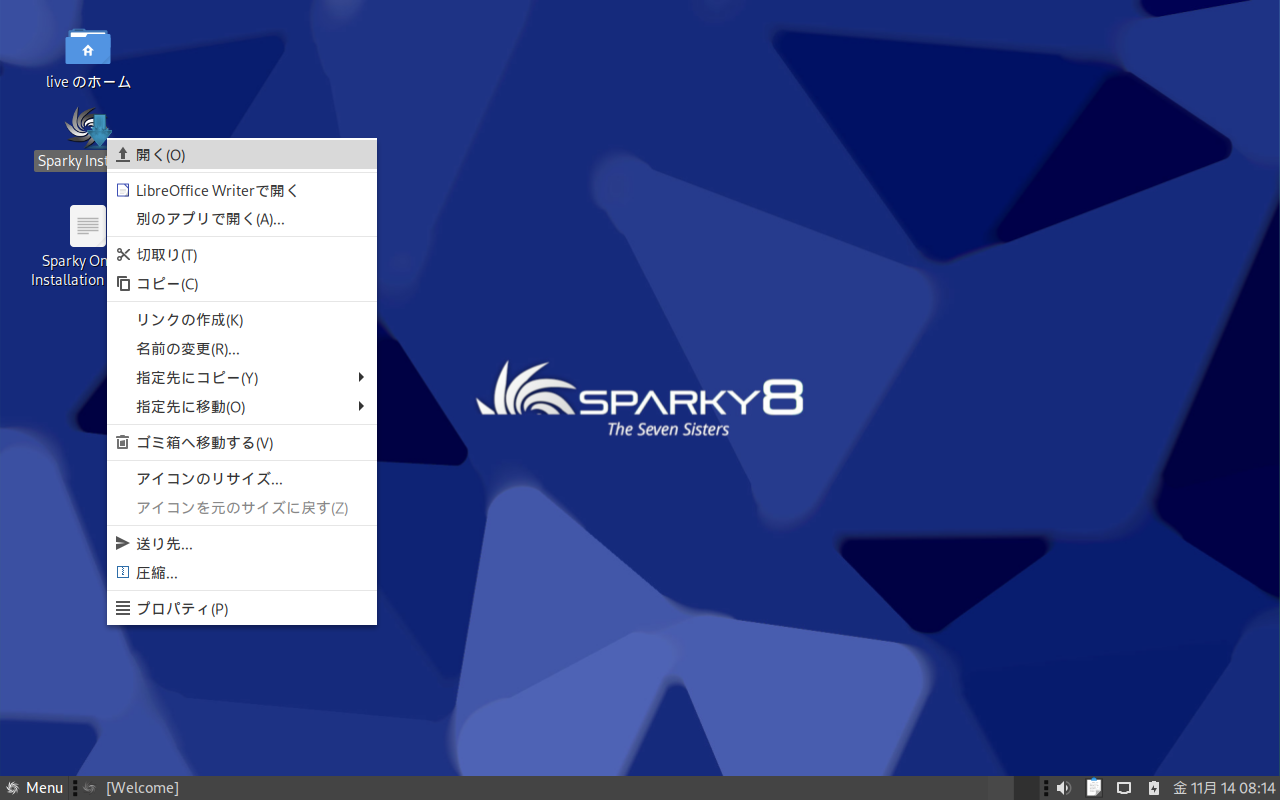Click the archive icon beside 圧縮
This screenshot has width=1280, height=800.
click(123, 573)
